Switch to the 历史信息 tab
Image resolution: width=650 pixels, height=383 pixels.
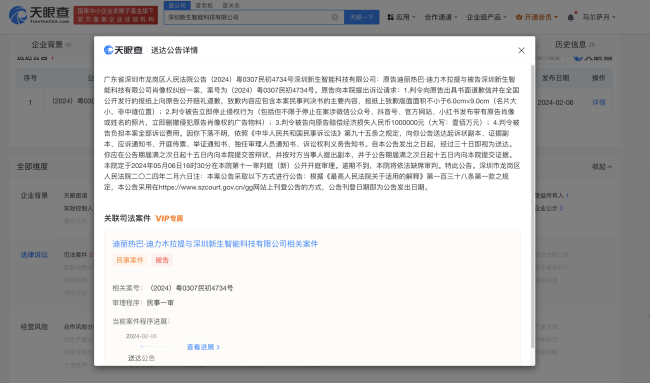click(575, 44)
